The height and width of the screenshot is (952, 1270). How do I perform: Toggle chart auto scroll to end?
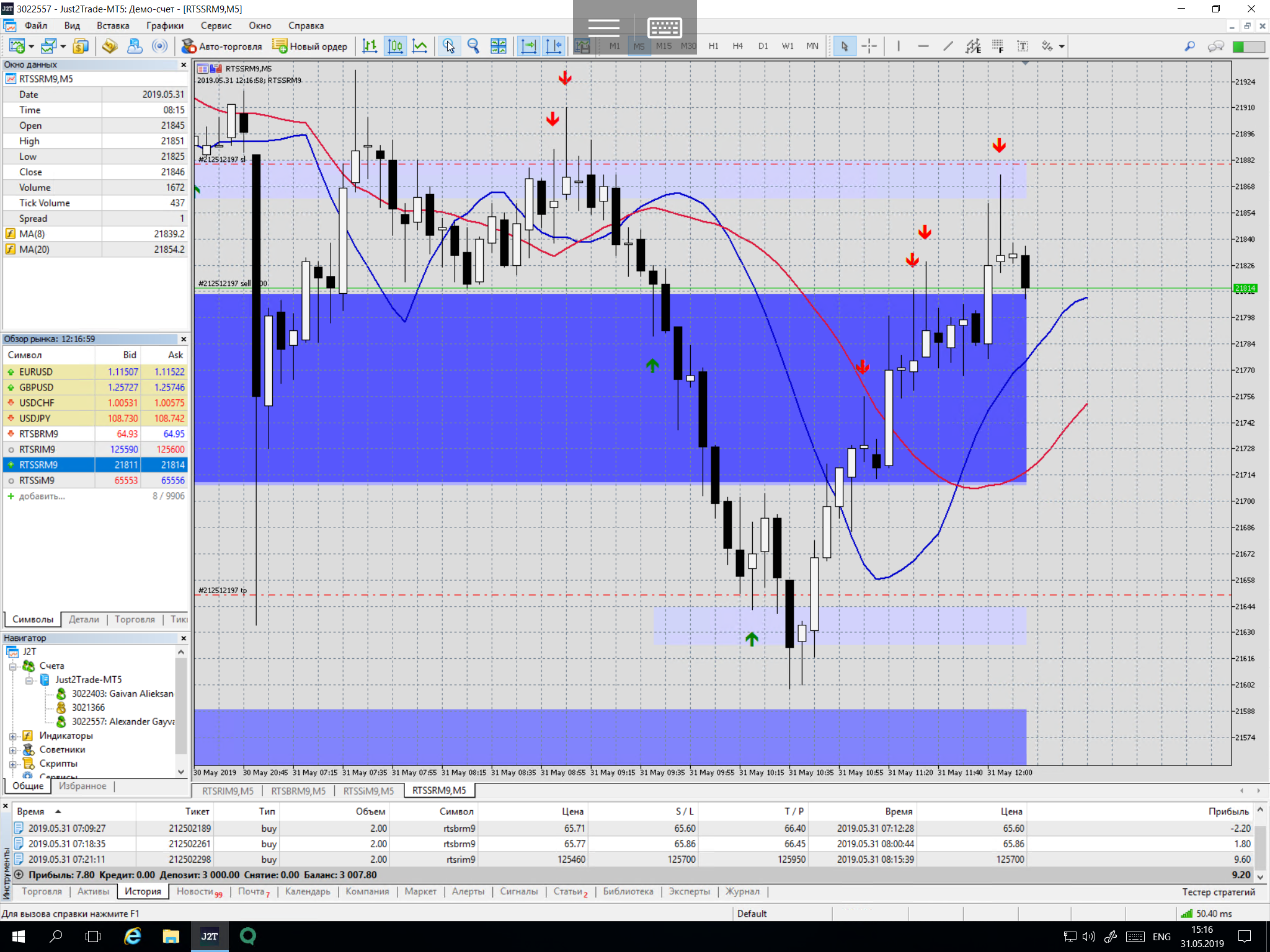[528, 46]
